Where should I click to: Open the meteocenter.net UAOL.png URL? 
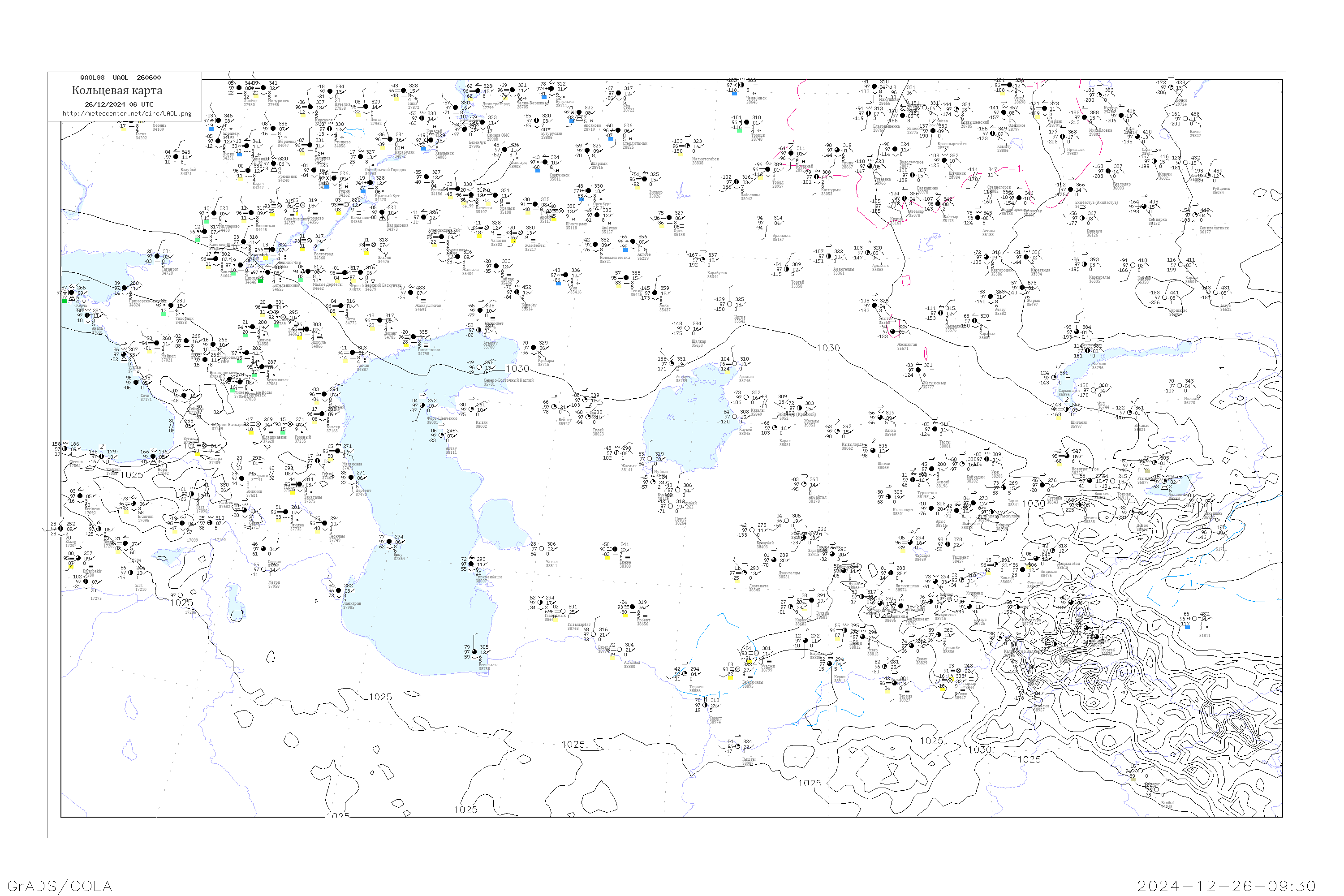coord(127,114)
